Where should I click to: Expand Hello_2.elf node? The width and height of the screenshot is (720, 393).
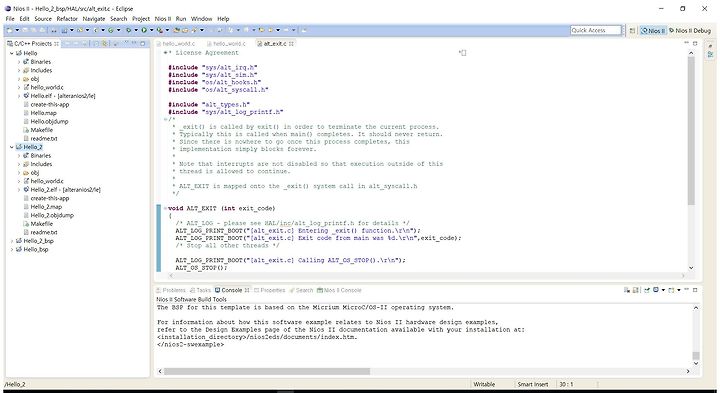[19, 189]
